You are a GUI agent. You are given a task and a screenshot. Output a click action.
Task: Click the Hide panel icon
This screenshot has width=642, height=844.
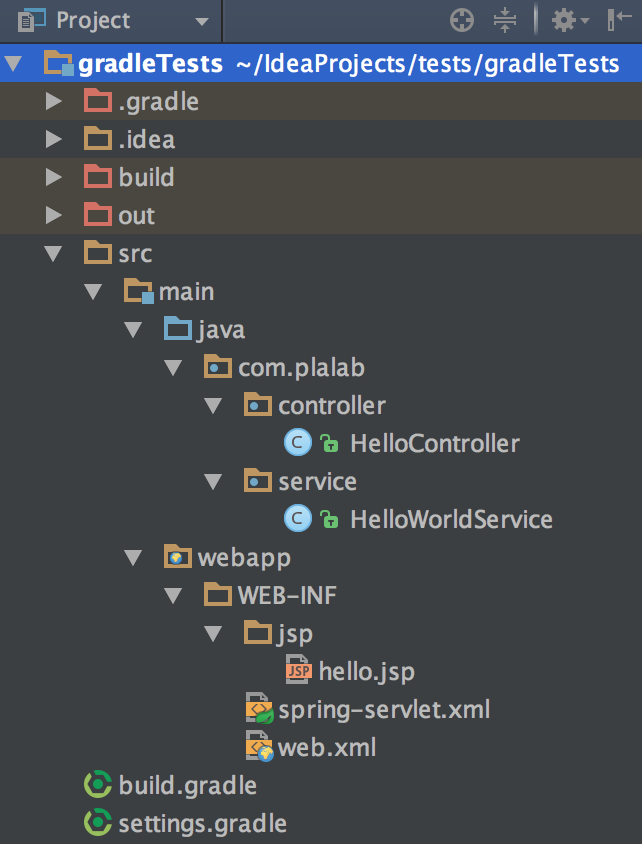(x=619, y=20)
